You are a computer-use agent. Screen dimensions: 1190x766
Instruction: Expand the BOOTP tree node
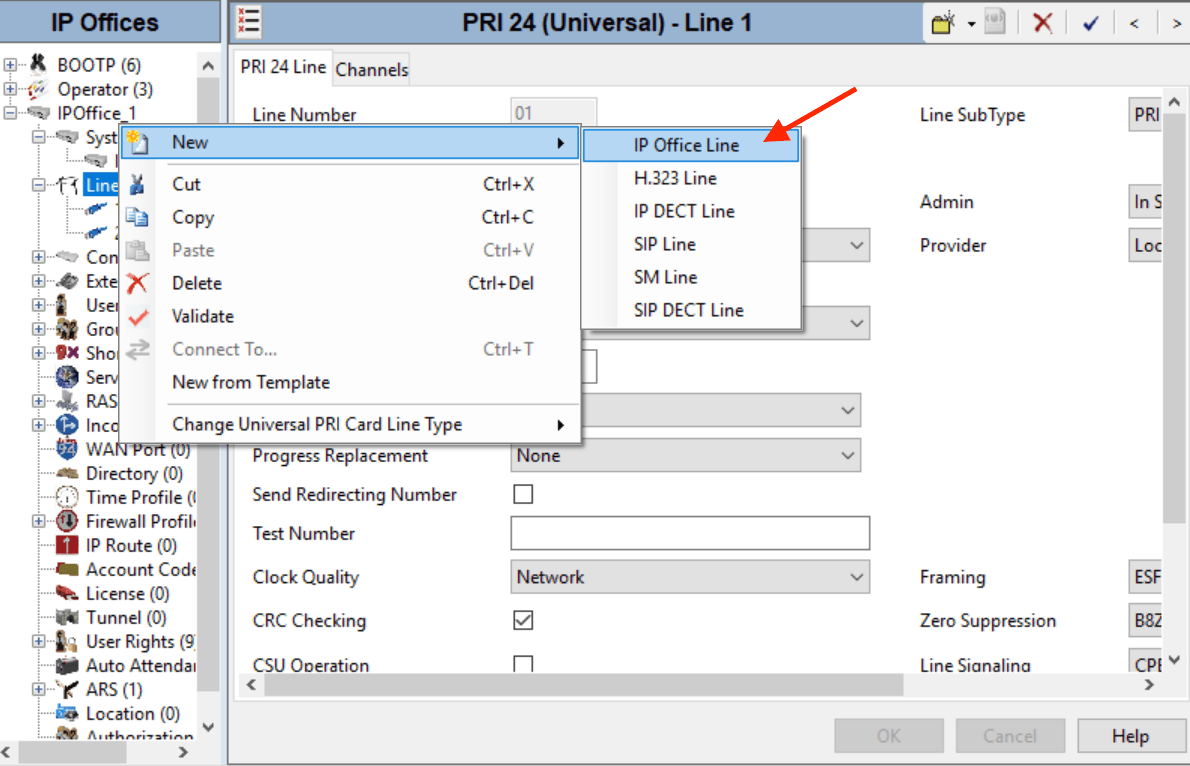10,65
